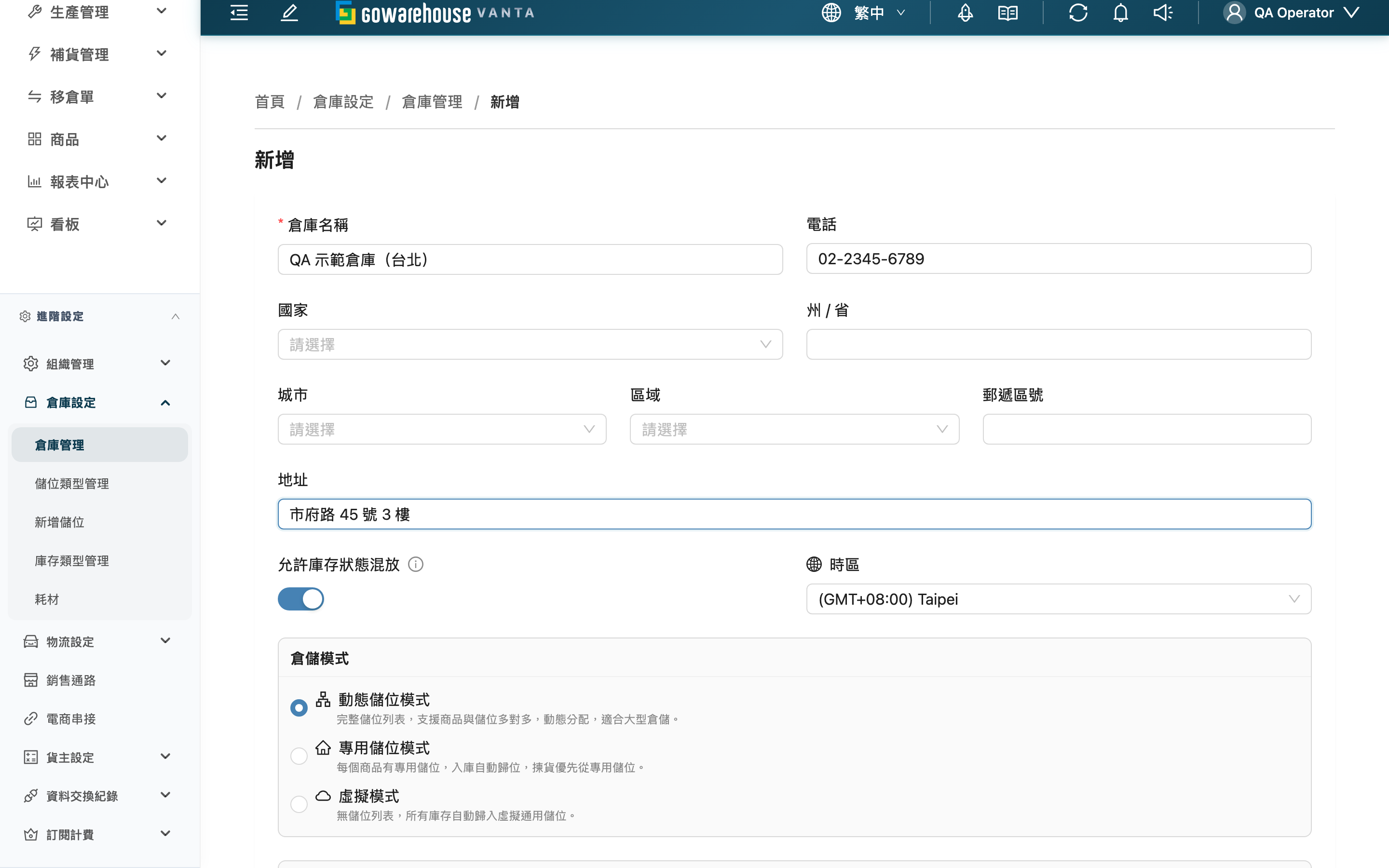This screenshot has width=1389, height=868.
Task: Expand the 物流設定 menu chevron
Action: tap(165, 641)
